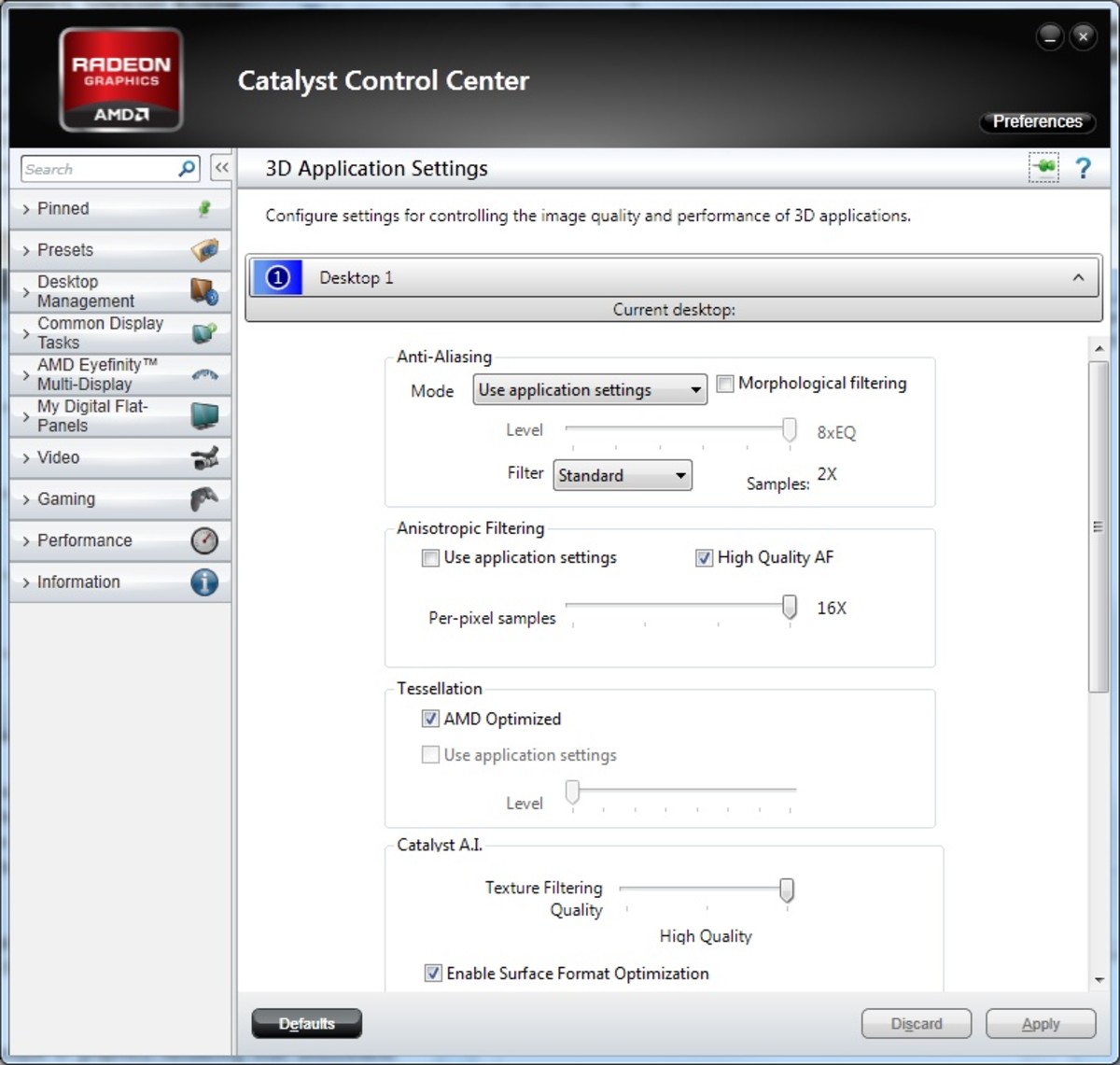1120x1065 pixels.
Task: Collapse the Desktop 1 panel
Action: coord(1078,276)
